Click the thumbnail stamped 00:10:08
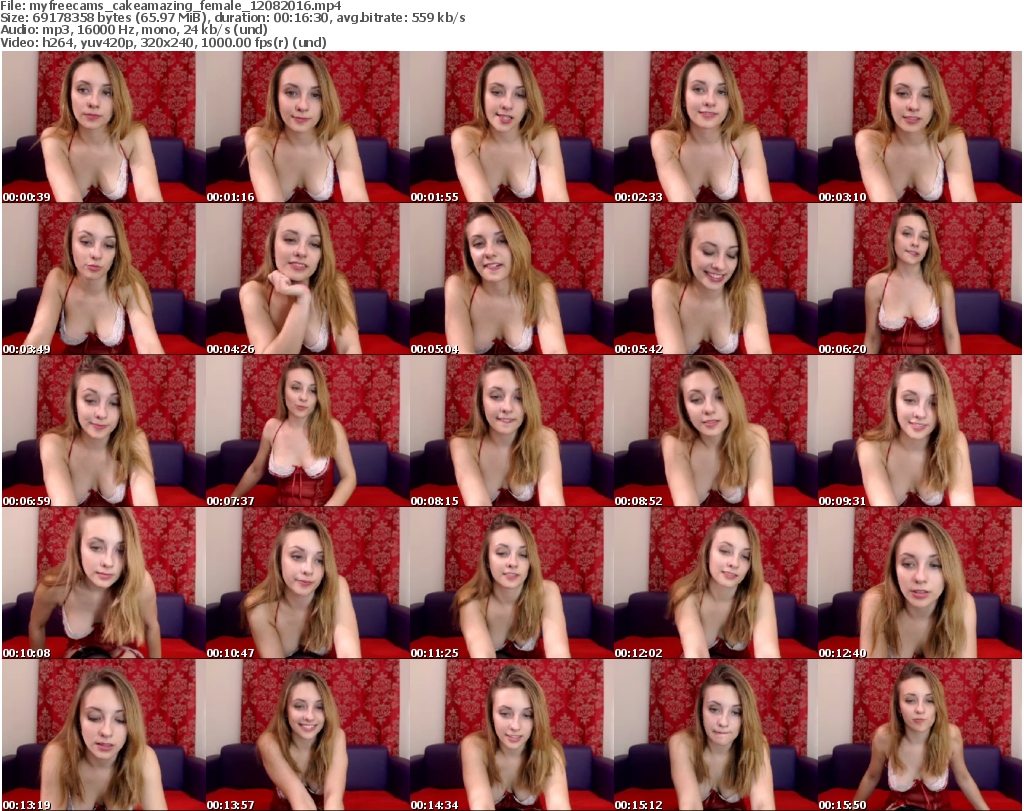 (104, 584)
